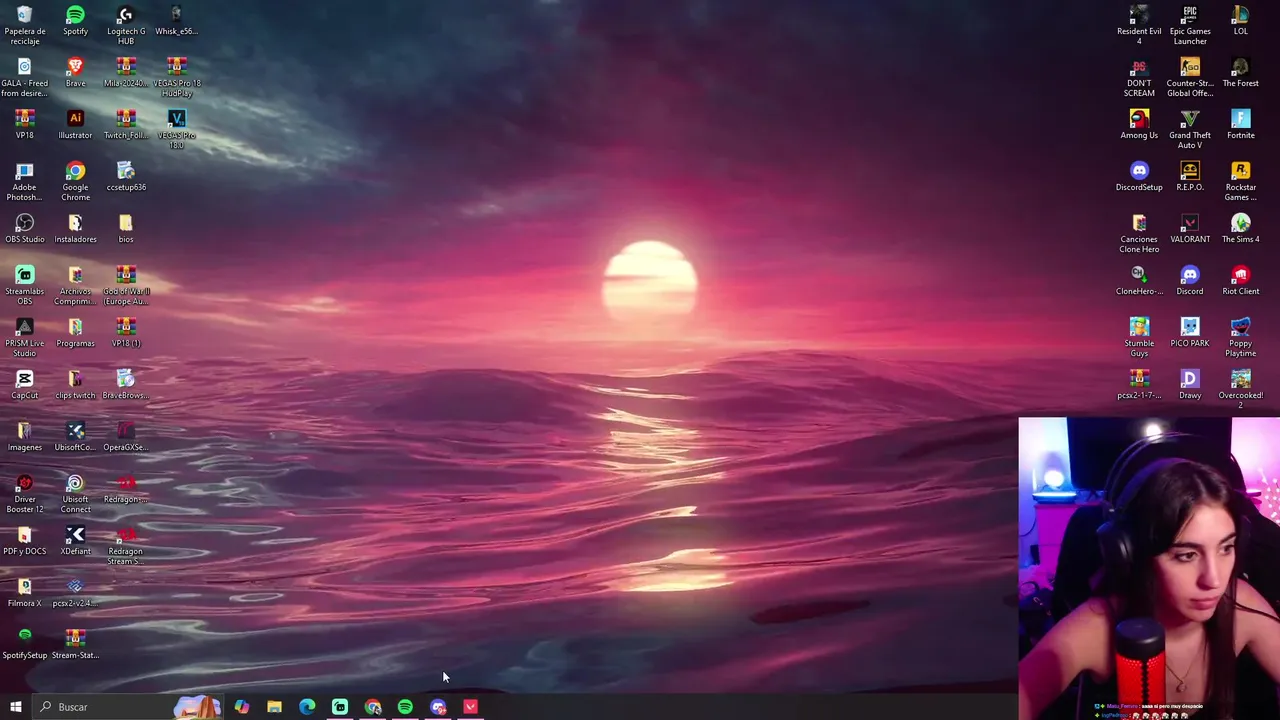Select the Epic Games Launcher shortcut
Viewport: 1280px width, 720px height.
coord(1190,24)
